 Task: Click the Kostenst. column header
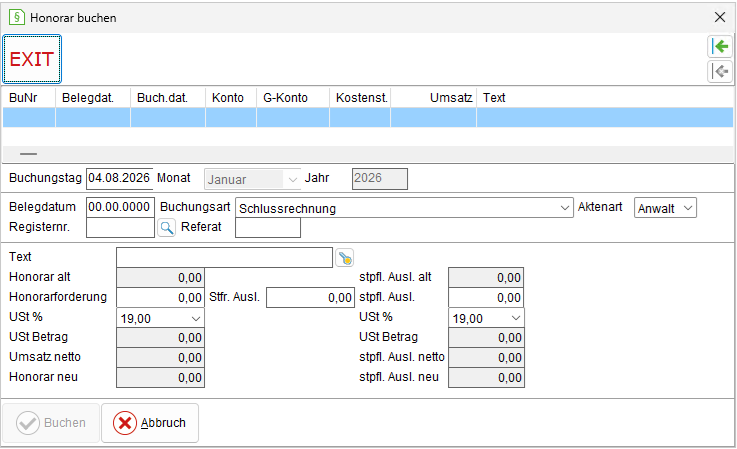360,98
